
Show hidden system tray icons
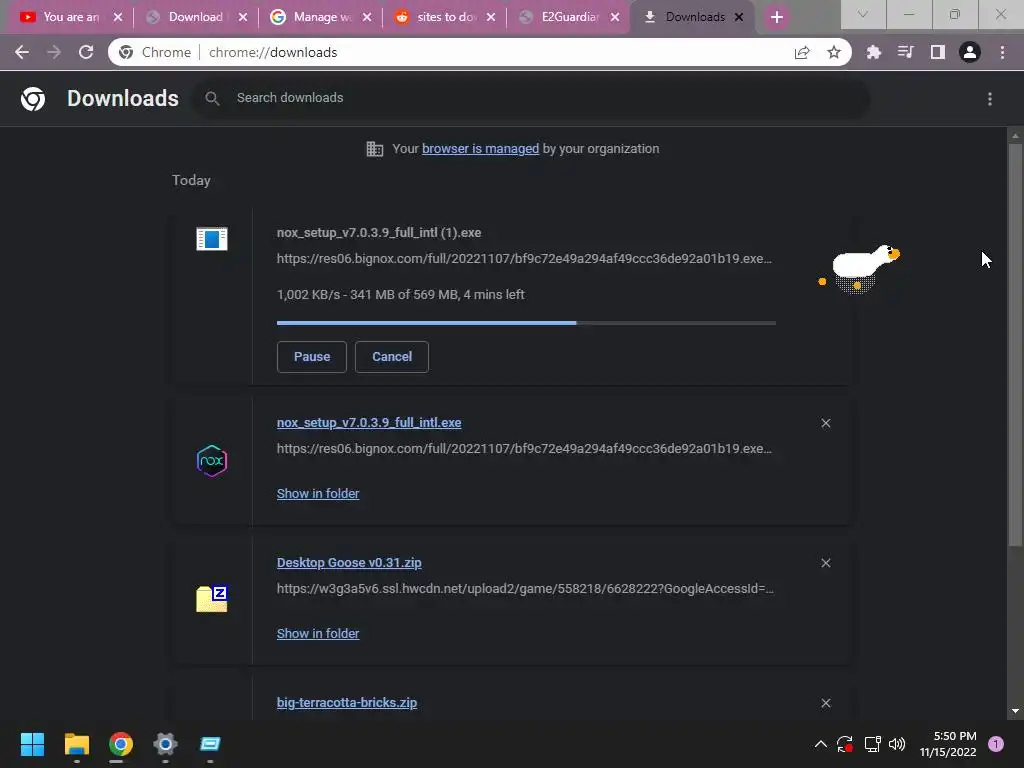click(x=821, y=744)
